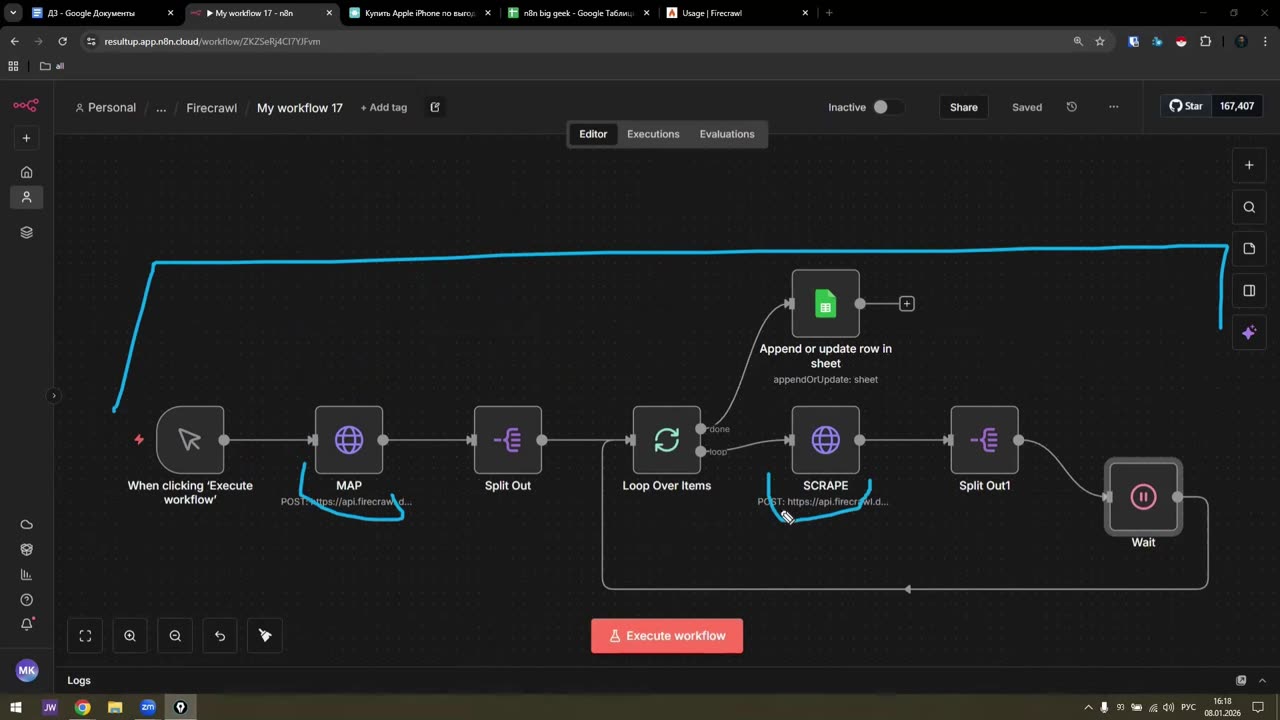Open the cloud icon in the sidebar
1280x720 pixels.
(27, 525)
